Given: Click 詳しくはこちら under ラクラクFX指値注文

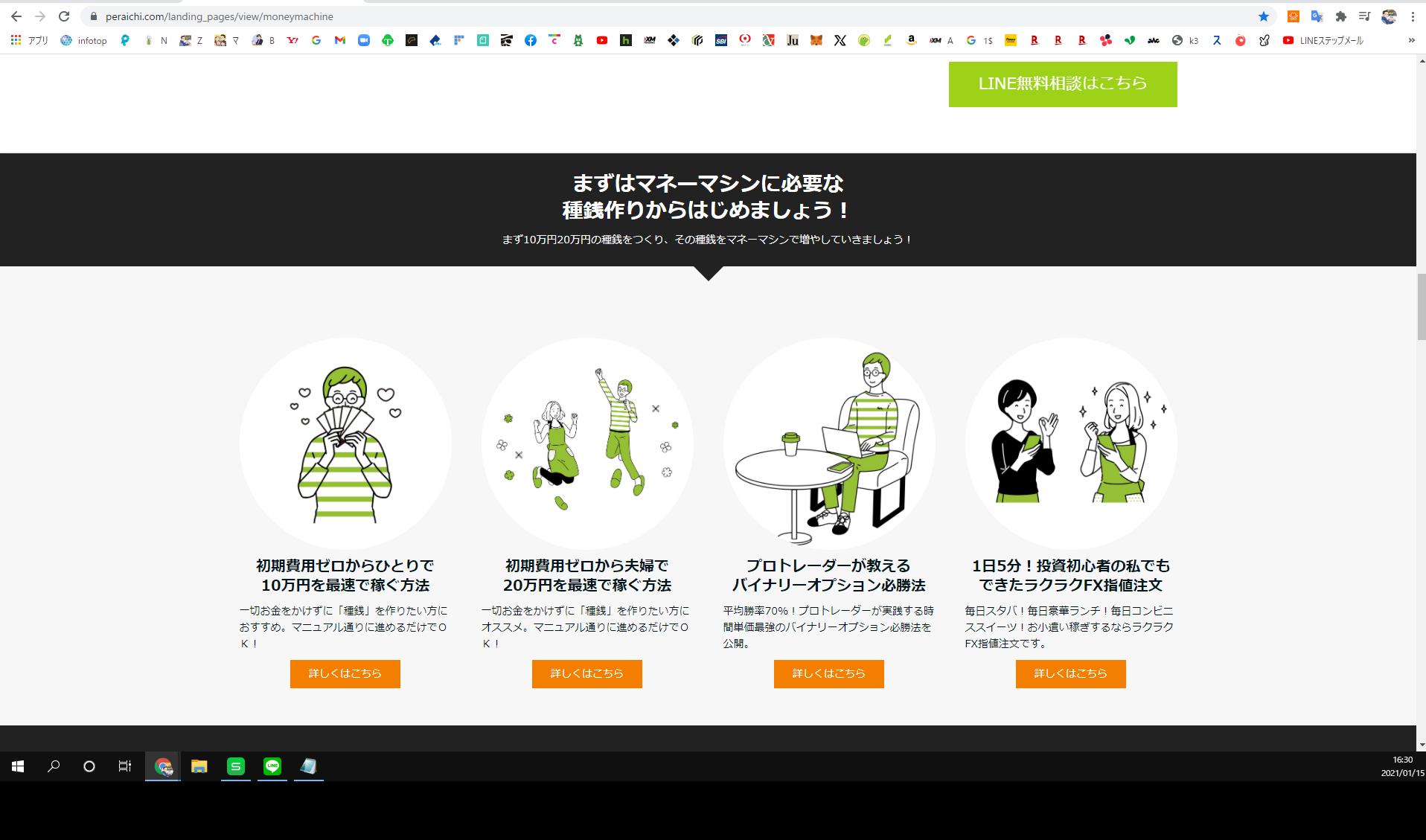Looking at the screenshot, I should tap(1071, 673).
